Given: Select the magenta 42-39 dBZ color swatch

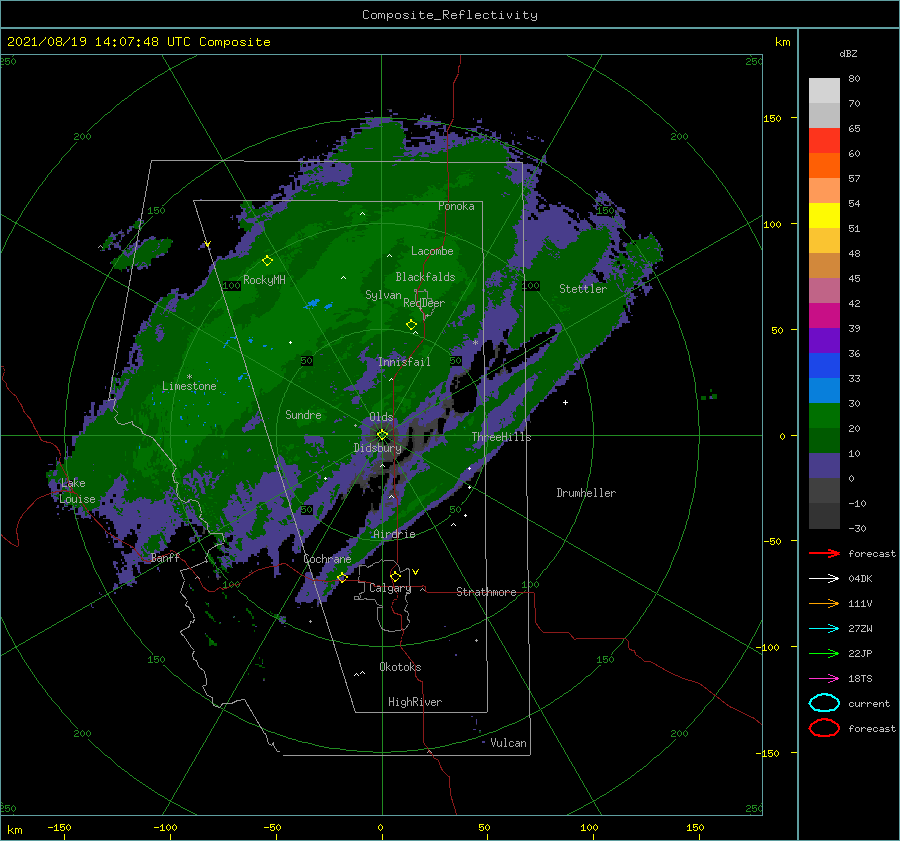Looking at the screenshot, I should (x=824, y=316).
